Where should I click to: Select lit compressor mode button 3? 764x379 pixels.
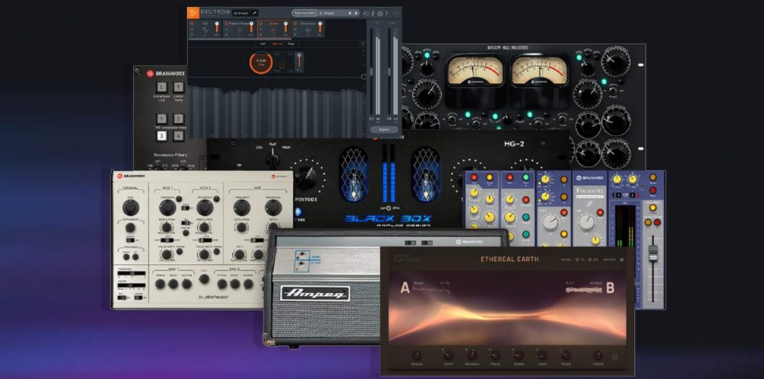(162, 136)
